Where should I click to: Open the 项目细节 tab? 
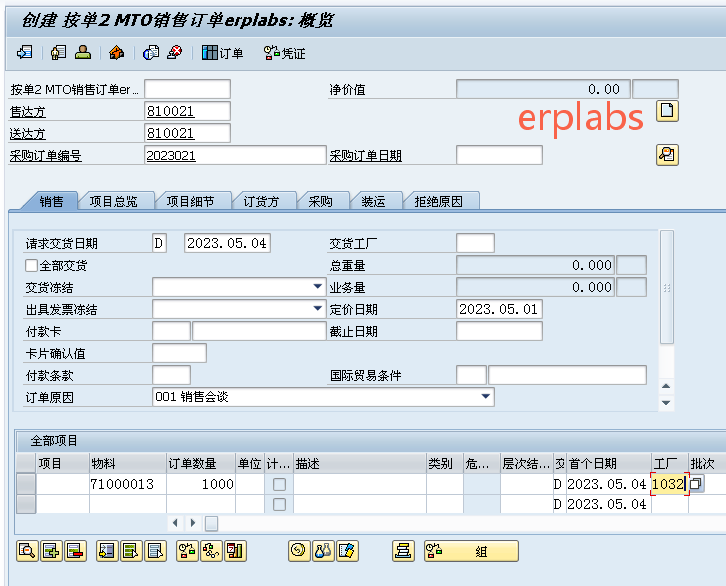coord(190,201)
